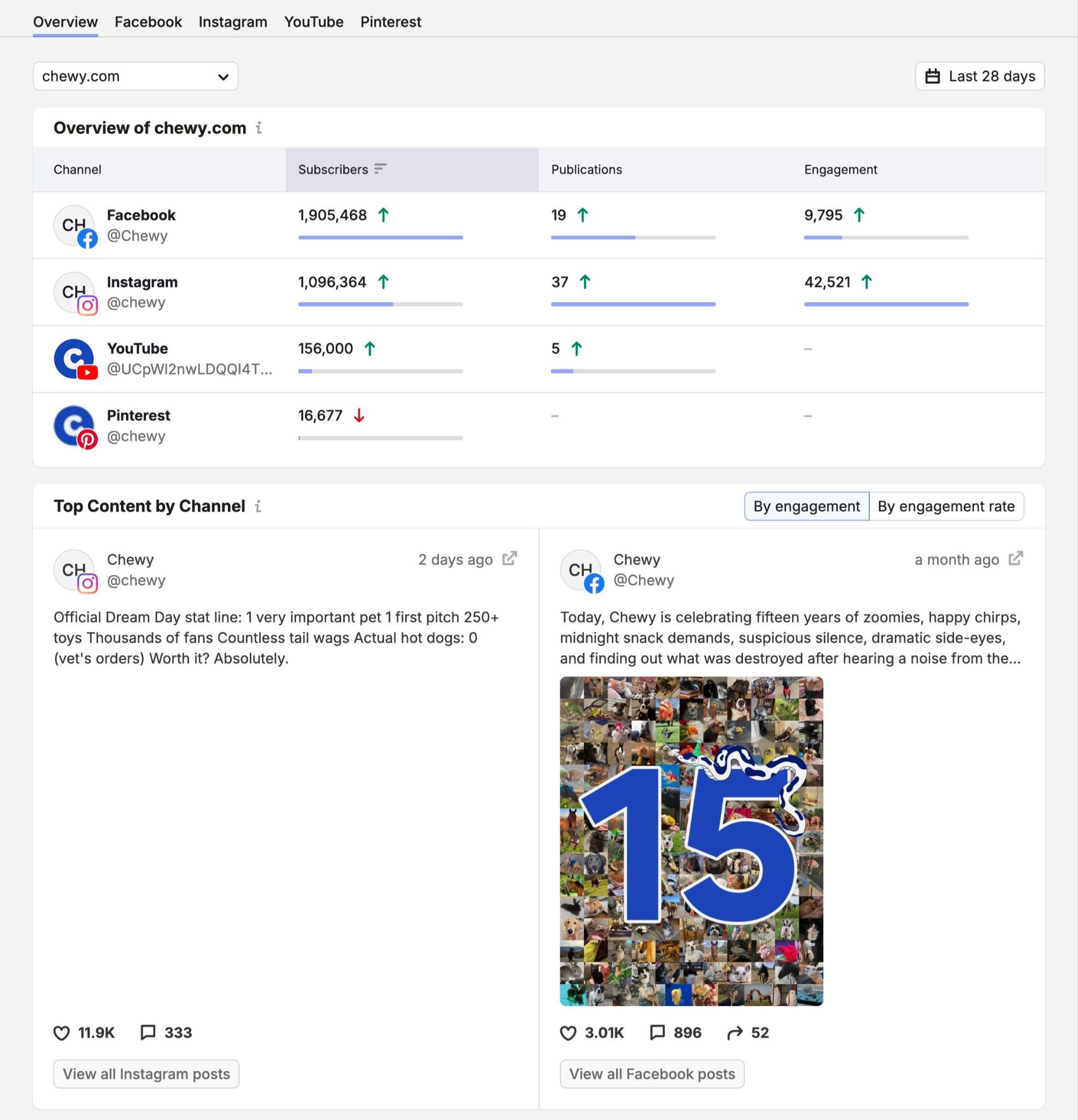Image resolution: width=1078 pixels, height=1120 pixels.
Task: Open Facebook post external link icon
Action: (1016, 558)
